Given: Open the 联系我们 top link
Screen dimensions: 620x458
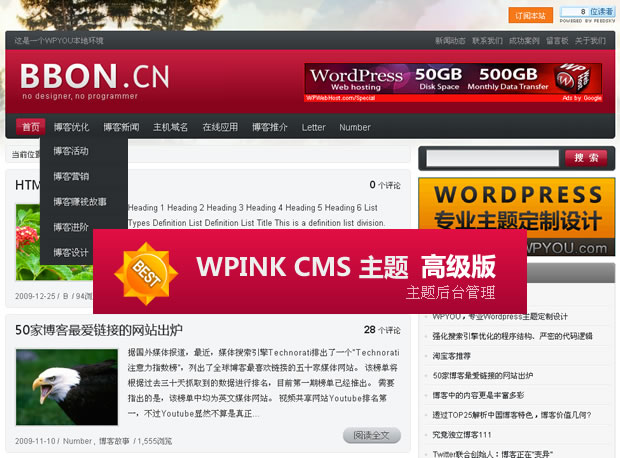Looking at the screenshot, I should pyautogui.click(x=487, y=41).
